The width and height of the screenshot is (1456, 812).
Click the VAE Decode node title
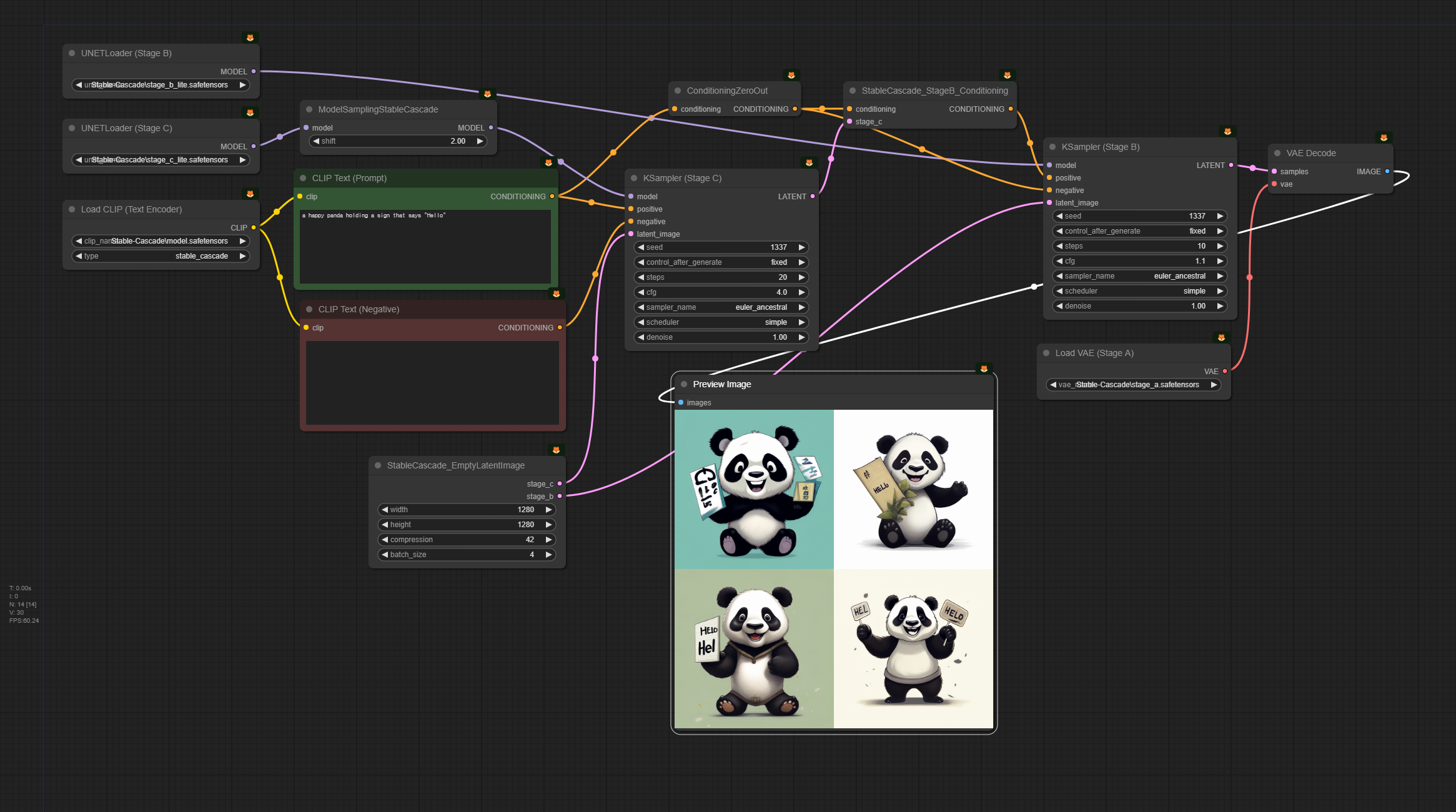click(1311, 153)
